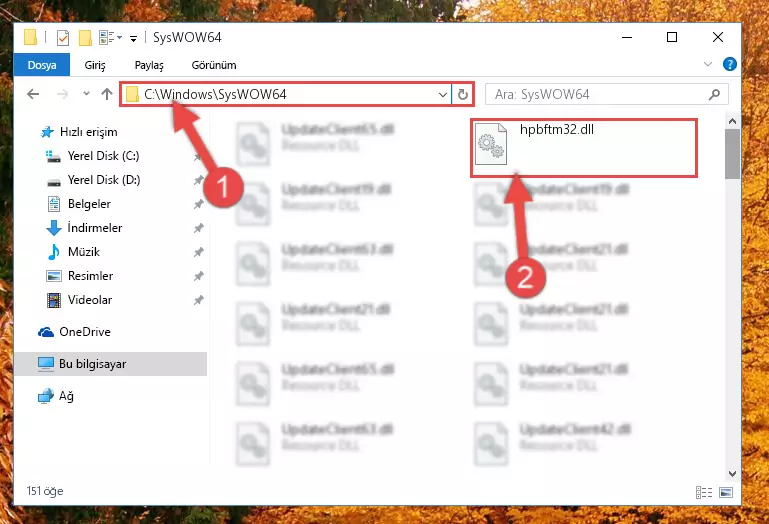The width and height of the screenshot is (769, 524).
Task: Switch to the Giriş ribbon tab
Action: 95,65
